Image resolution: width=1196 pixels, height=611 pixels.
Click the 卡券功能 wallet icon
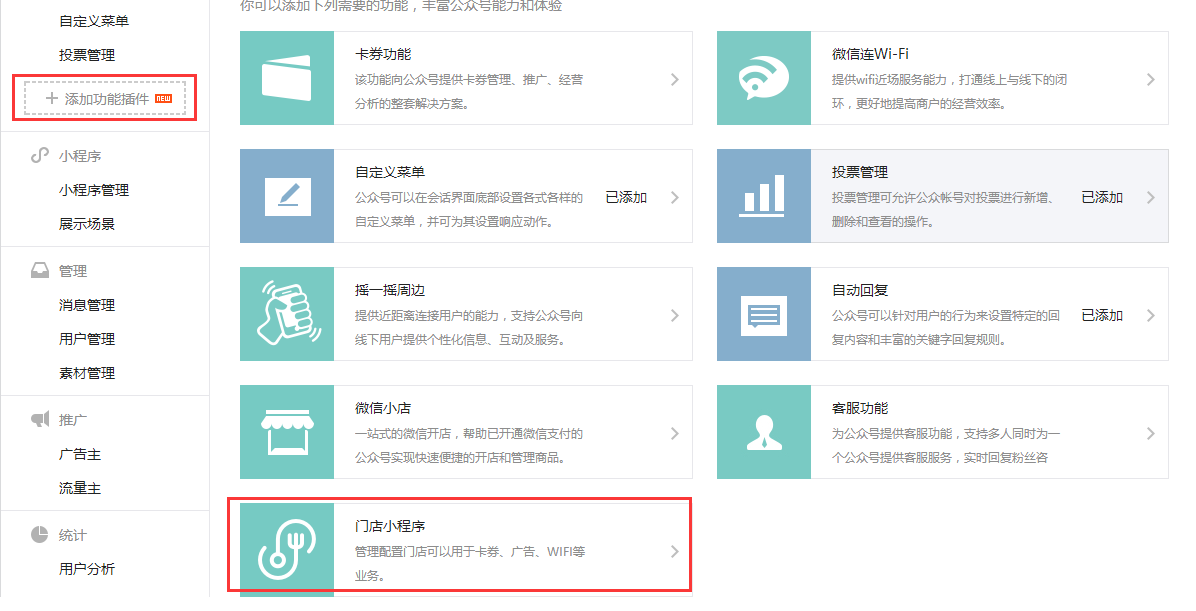[287, 78]
